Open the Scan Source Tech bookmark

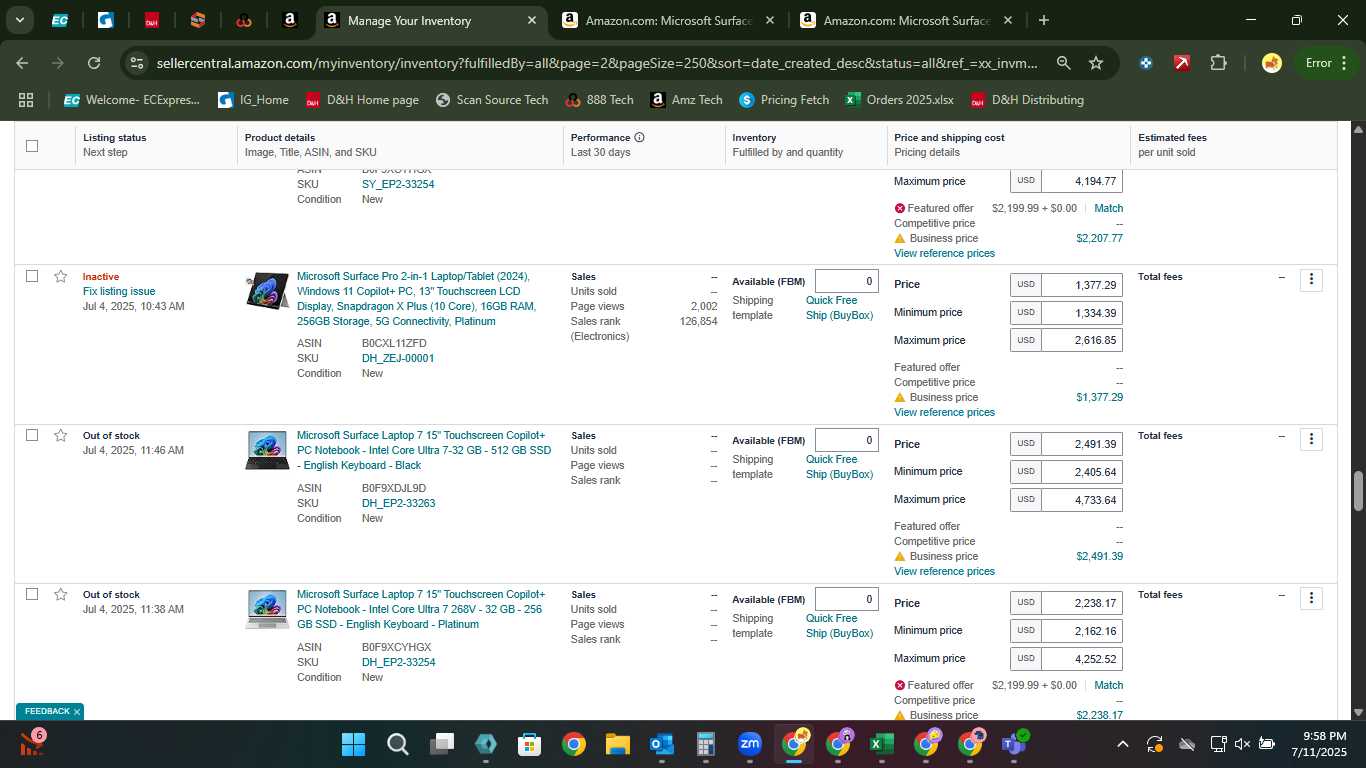pyautogui.click(x=491, y=100)
